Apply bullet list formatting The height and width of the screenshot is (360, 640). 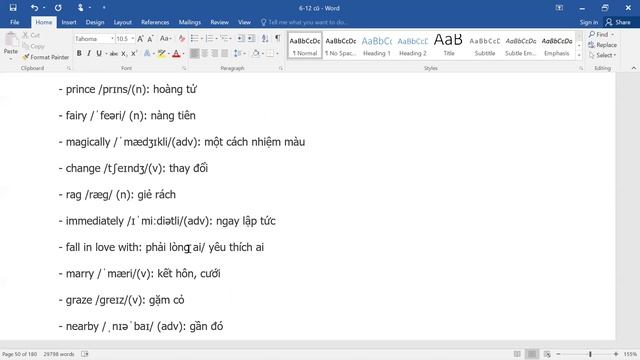tap(194, 38)
